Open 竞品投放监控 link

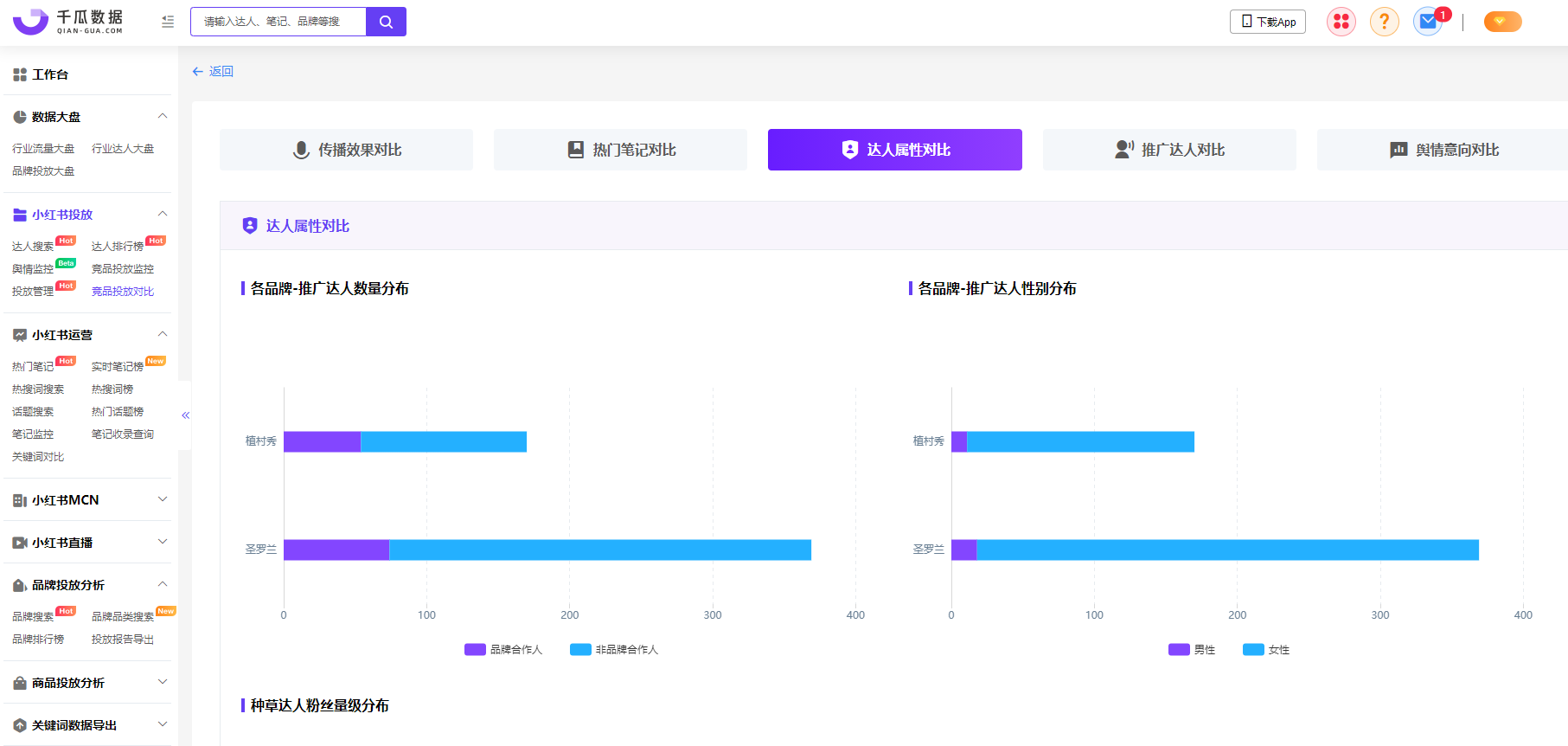123,269
